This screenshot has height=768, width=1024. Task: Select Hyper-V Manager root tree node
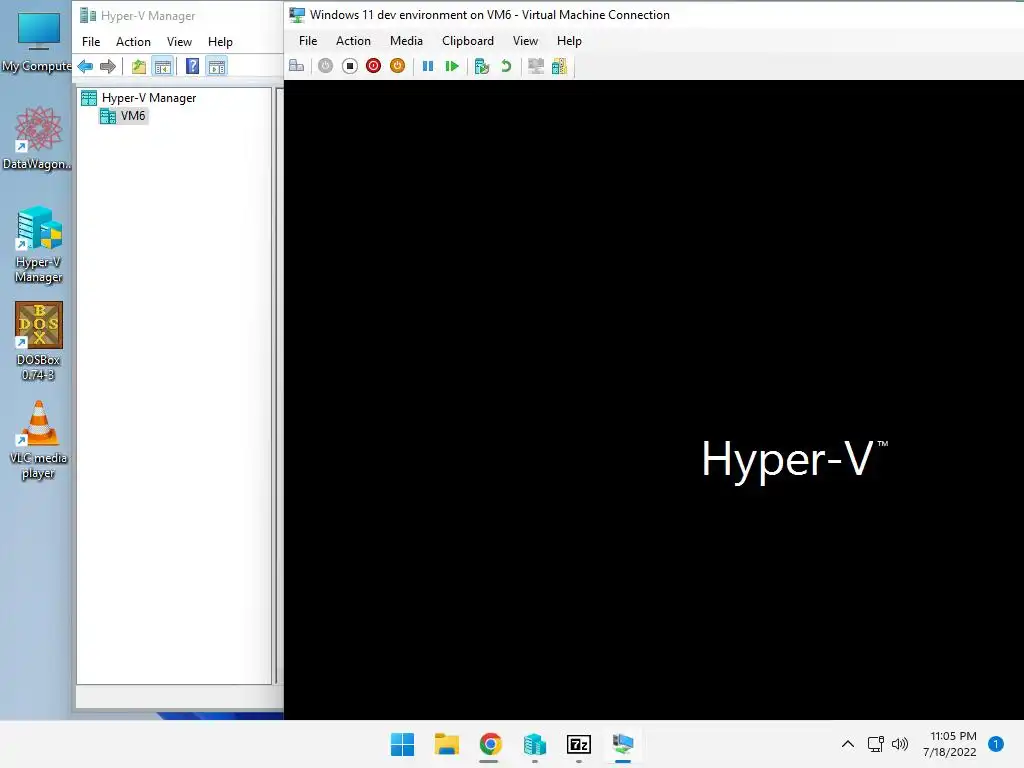(138, 98)
